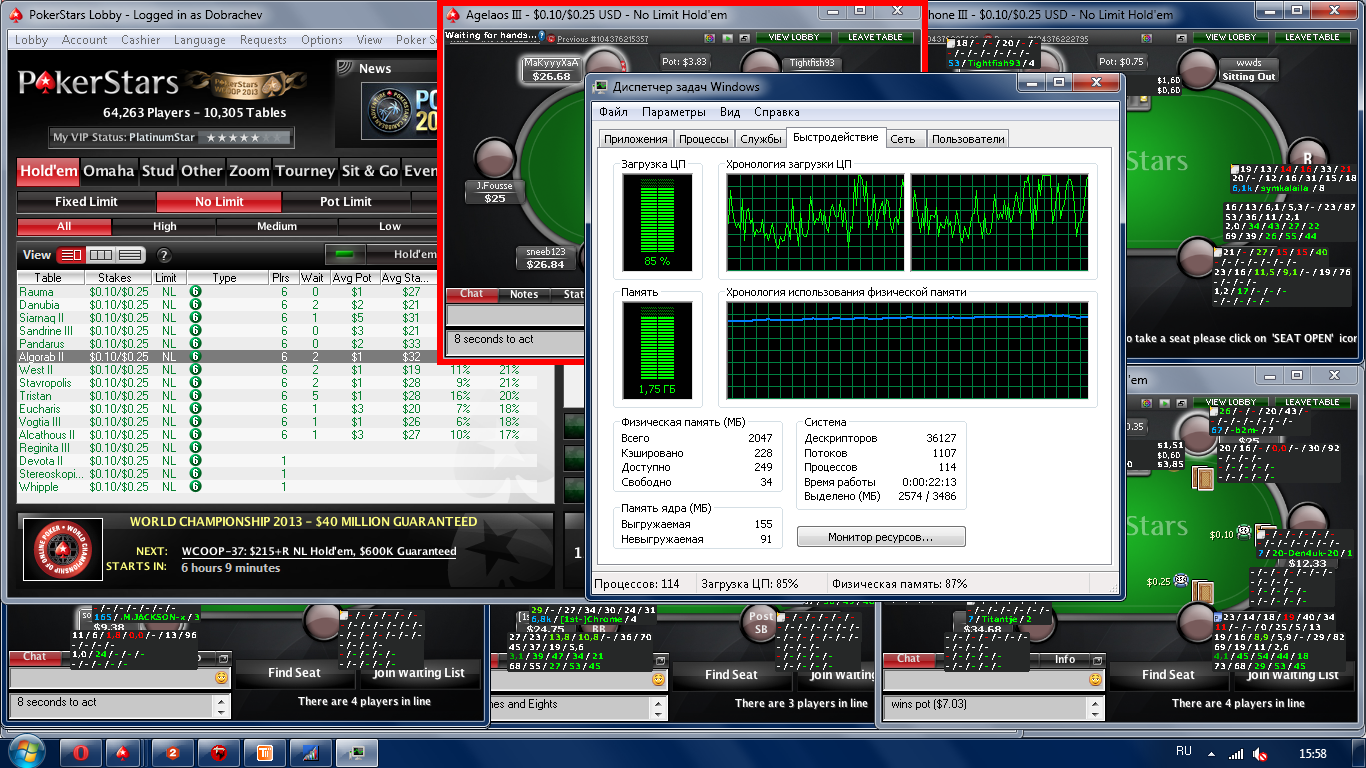Viewport: 1366px width, 768px height.
Task: Select the High stakes filter
Action: (165, 227)
